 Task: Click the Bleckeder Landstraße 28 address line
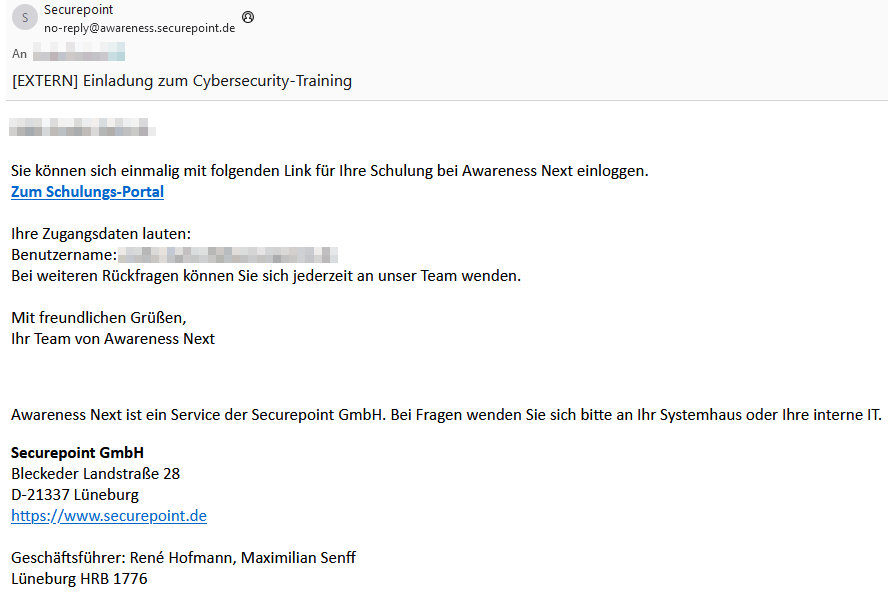pyautogui.click(x=95, y=473)
